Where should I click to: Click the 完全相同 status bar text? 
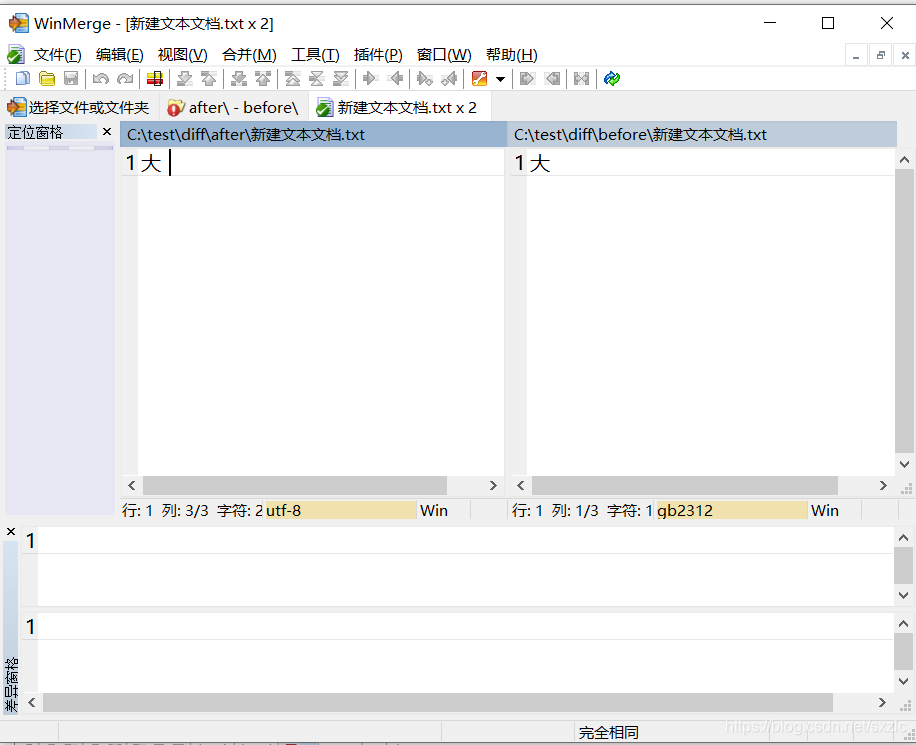pos(608,732)
